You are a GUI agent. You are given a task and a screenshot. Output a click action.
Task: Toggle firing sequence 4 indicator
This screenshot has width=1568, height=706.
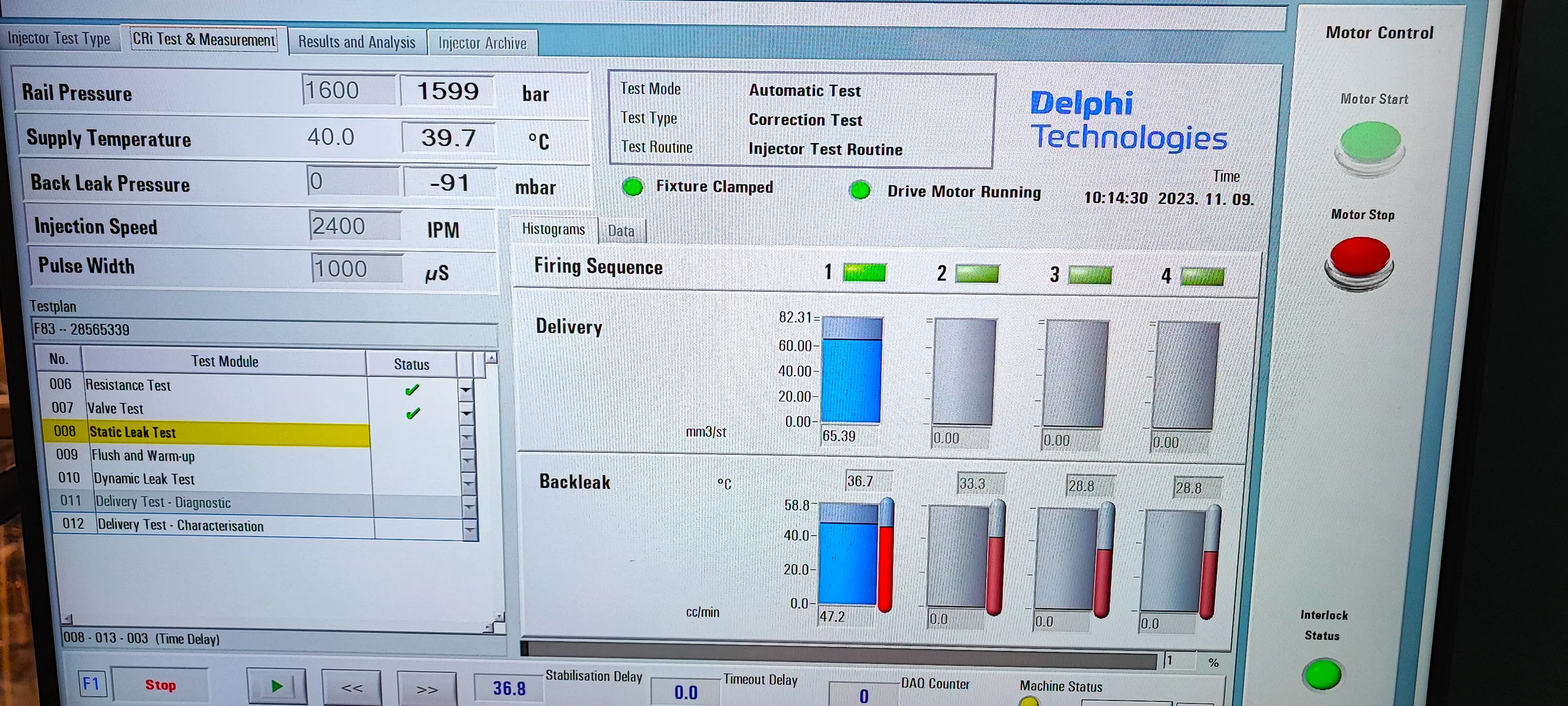[x=1202, y=277]
